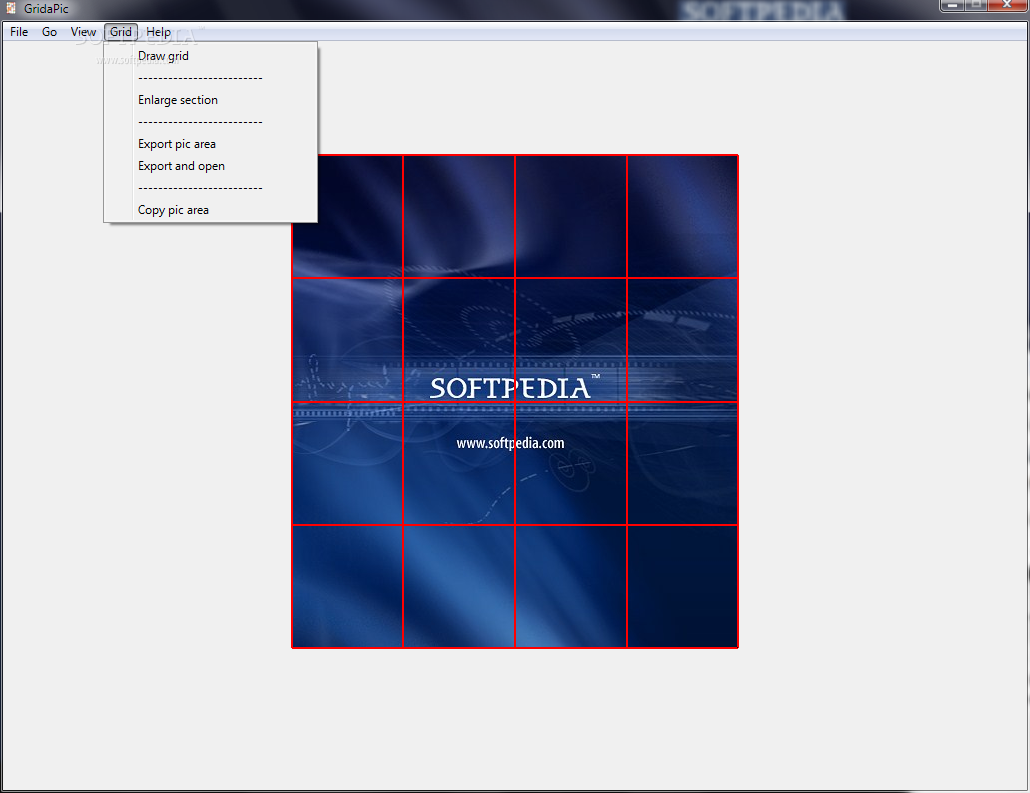
Task: Select Export and open
Action: click(210, 166)
